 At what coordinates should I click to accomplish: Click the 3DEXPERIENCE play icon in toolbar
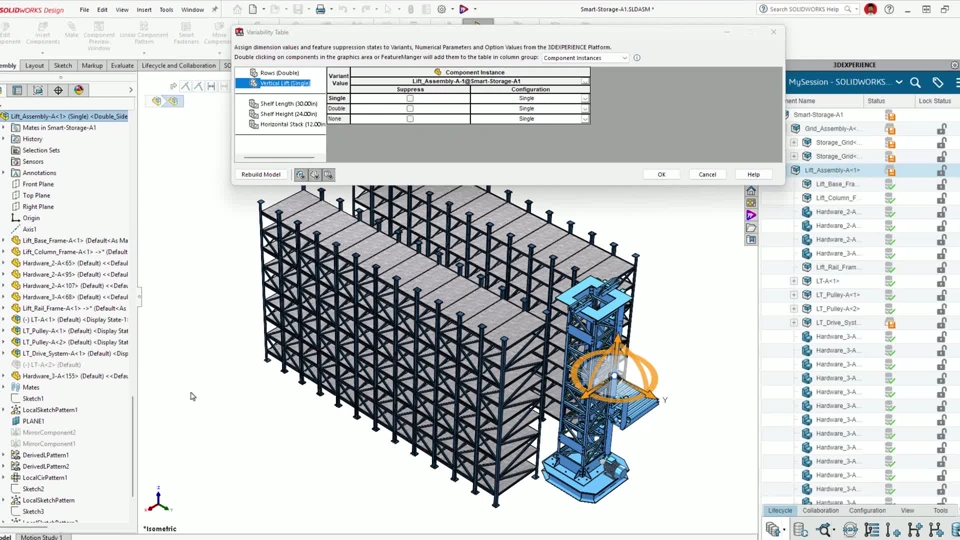tap(463, 9)
